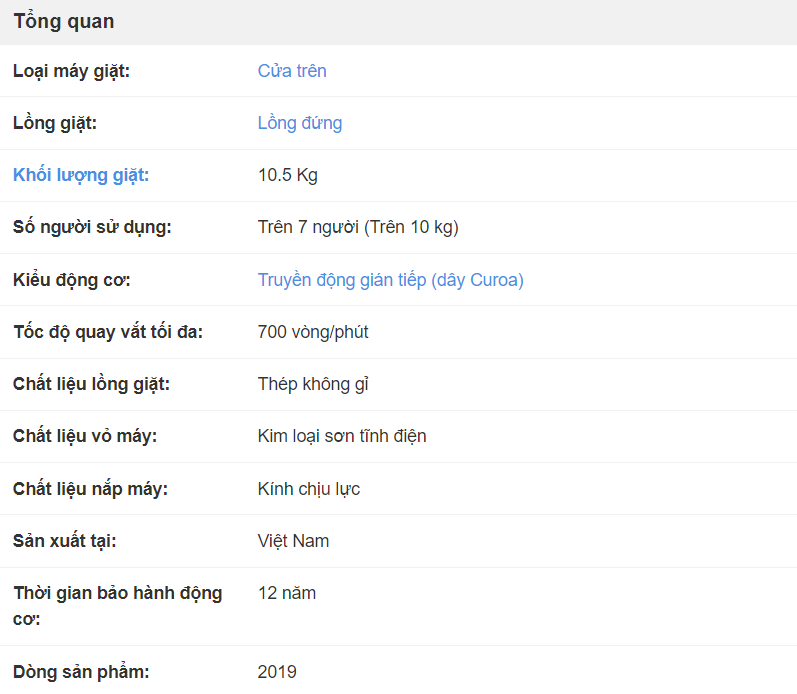Open the Truyền động gián tiếp (dây Curoa) link
The height and width of the screenshot is (694, 797).
(x=390, y=280)
